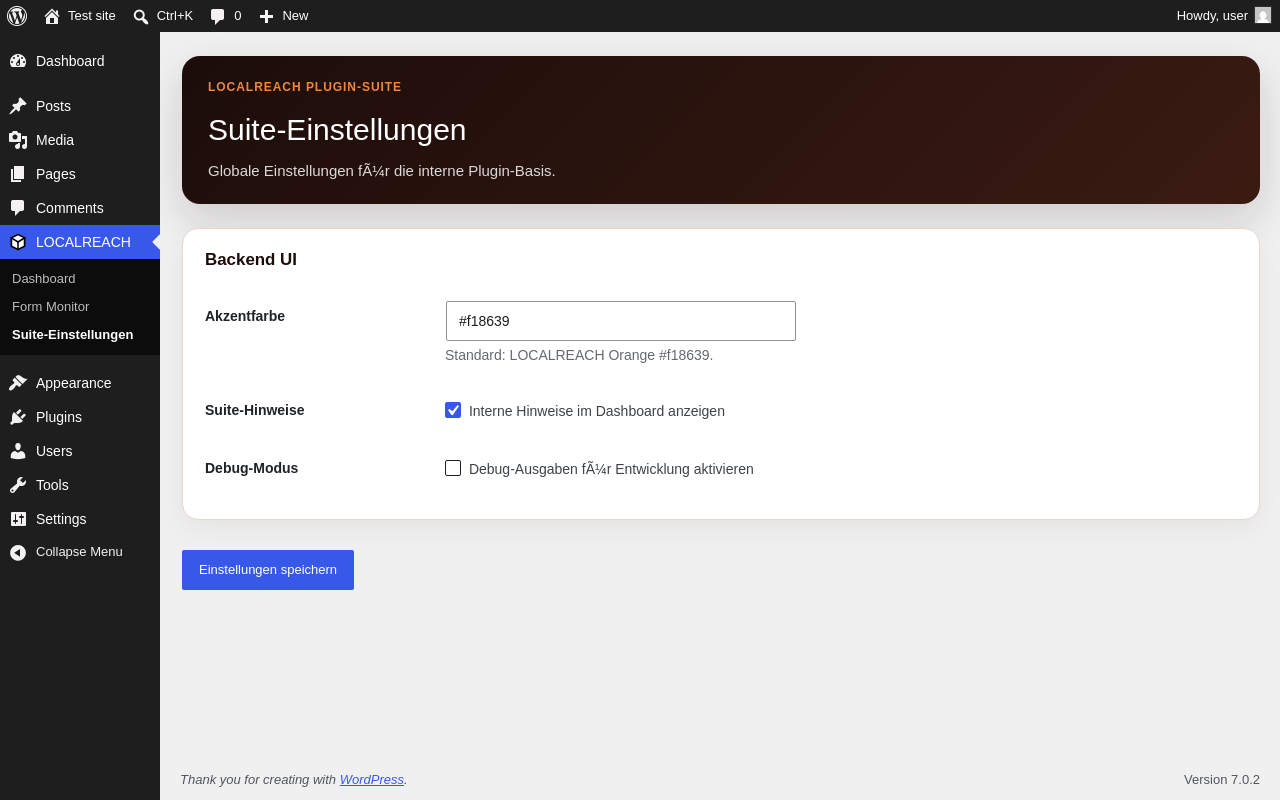Click the plus icon for New

[x=266, y=16]
